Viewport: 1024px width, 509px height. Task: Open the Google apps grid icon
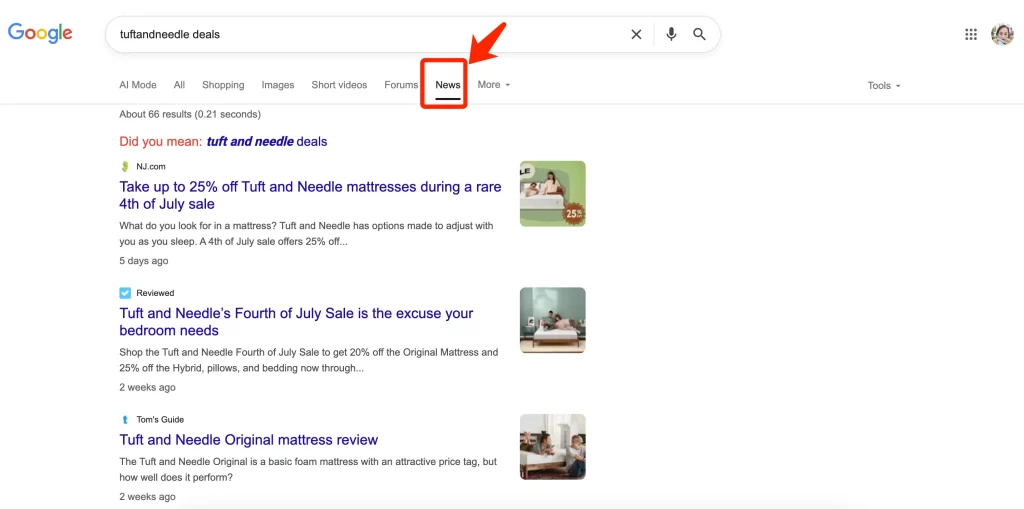pos(971,35)
